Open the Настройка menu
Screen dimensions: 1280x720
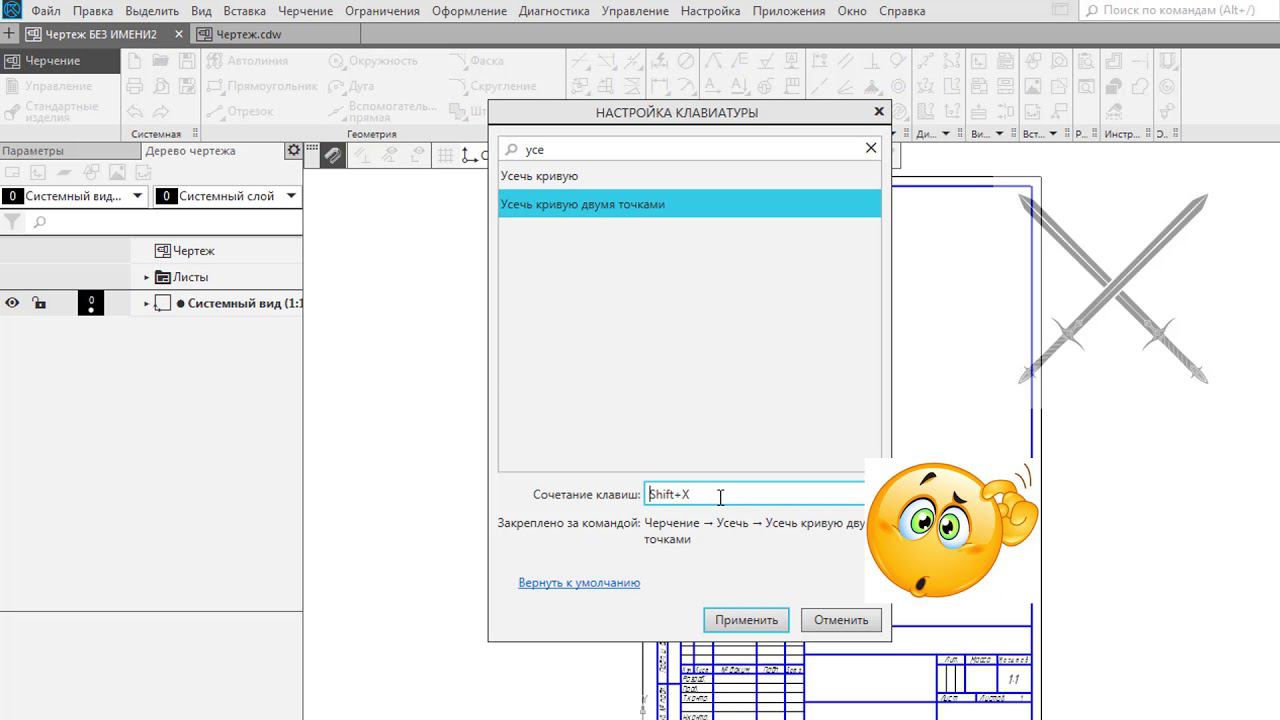[x=710, y=11]
